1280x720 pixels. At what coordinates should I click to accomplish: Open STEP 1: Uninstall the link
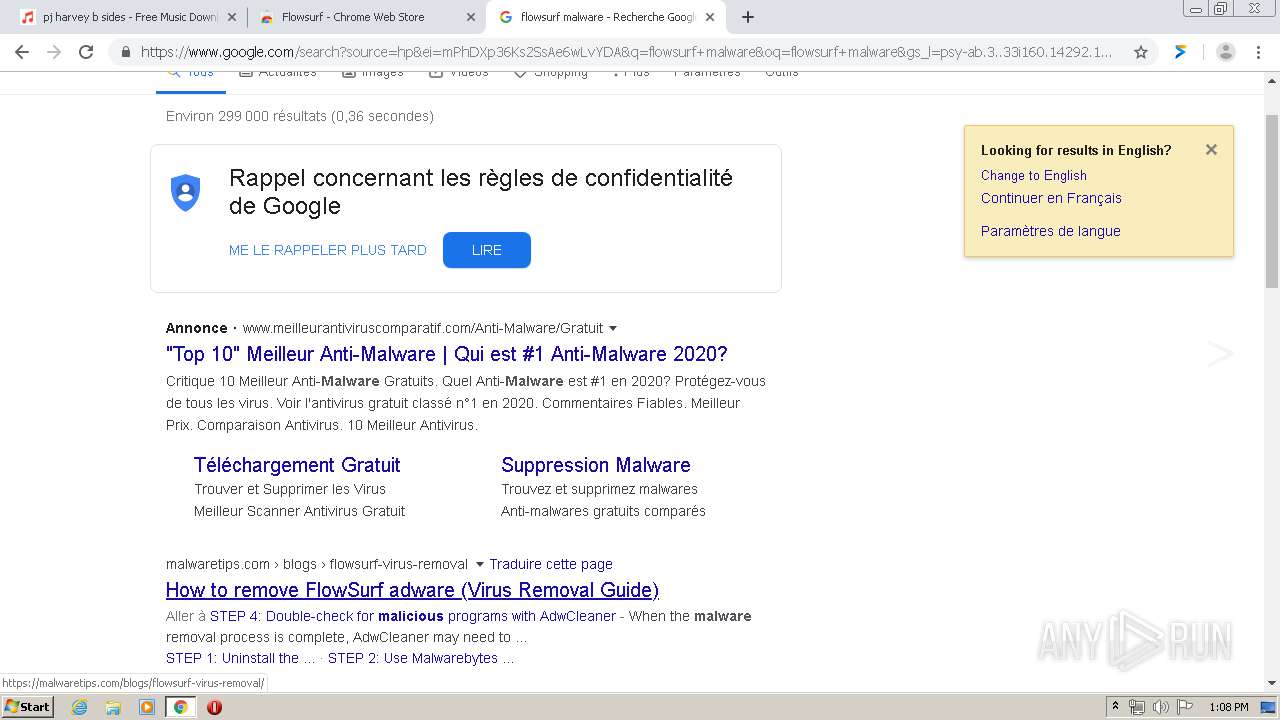[240, 658]
